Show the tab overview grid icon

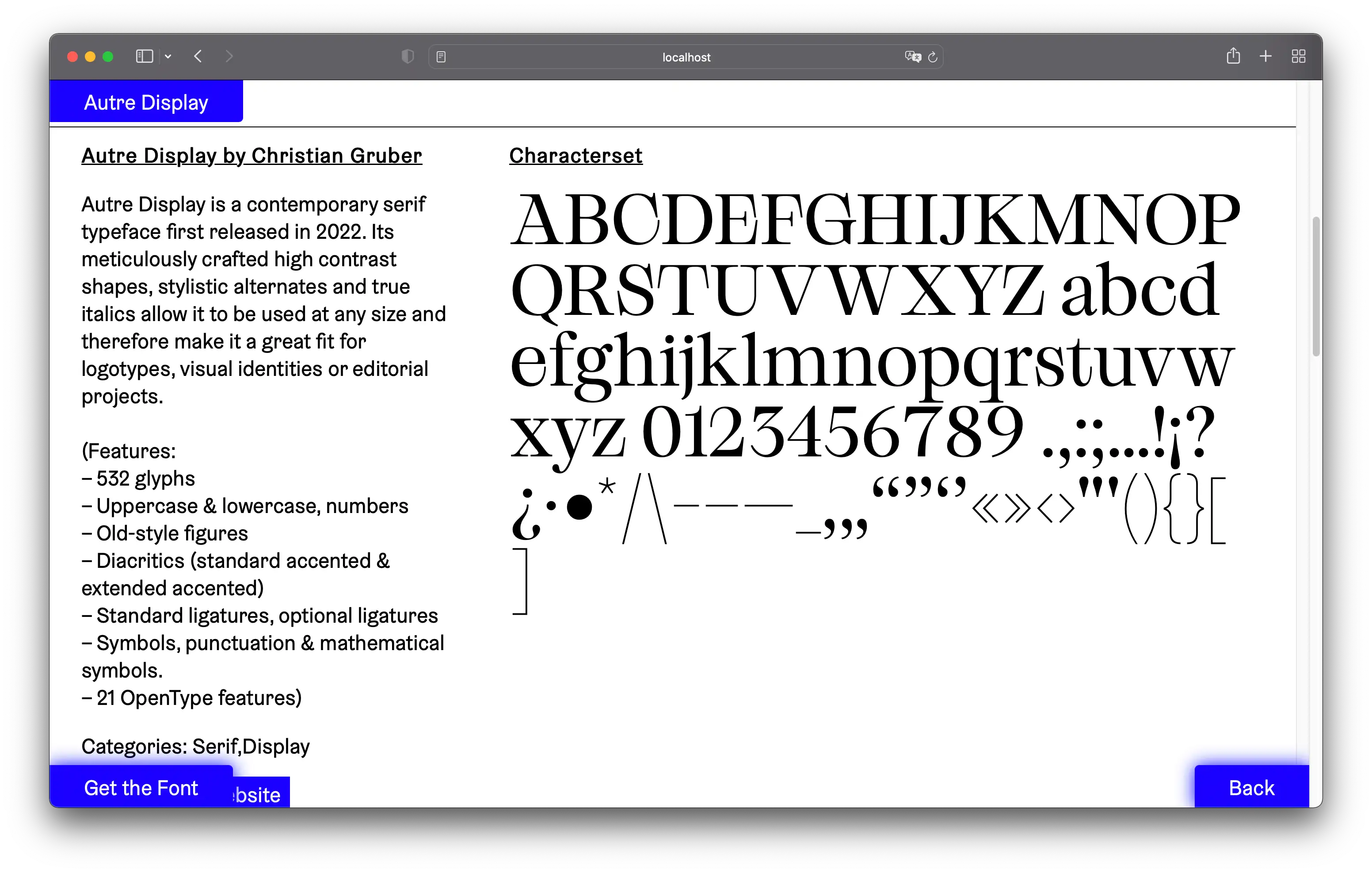1299,57
